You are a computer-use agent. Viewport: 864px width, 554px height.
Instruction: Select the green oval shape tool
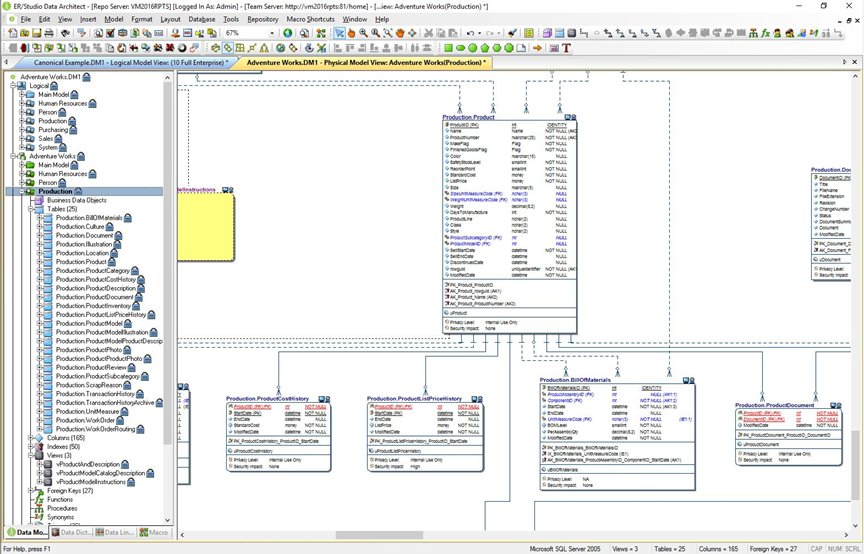461,48
